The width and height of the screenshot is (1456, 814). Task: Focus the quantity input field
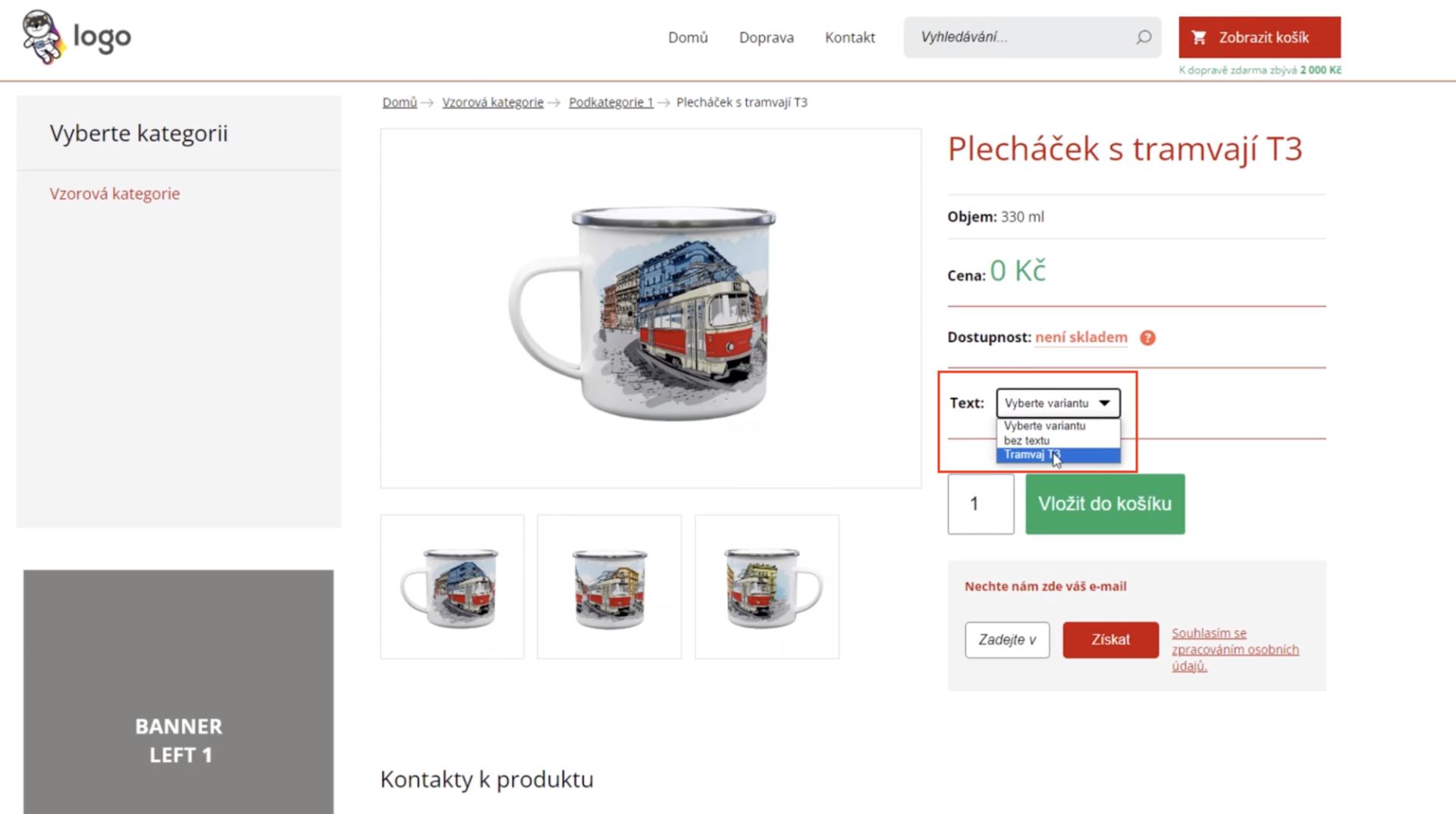pyautogui.click(x=980, y=504)
